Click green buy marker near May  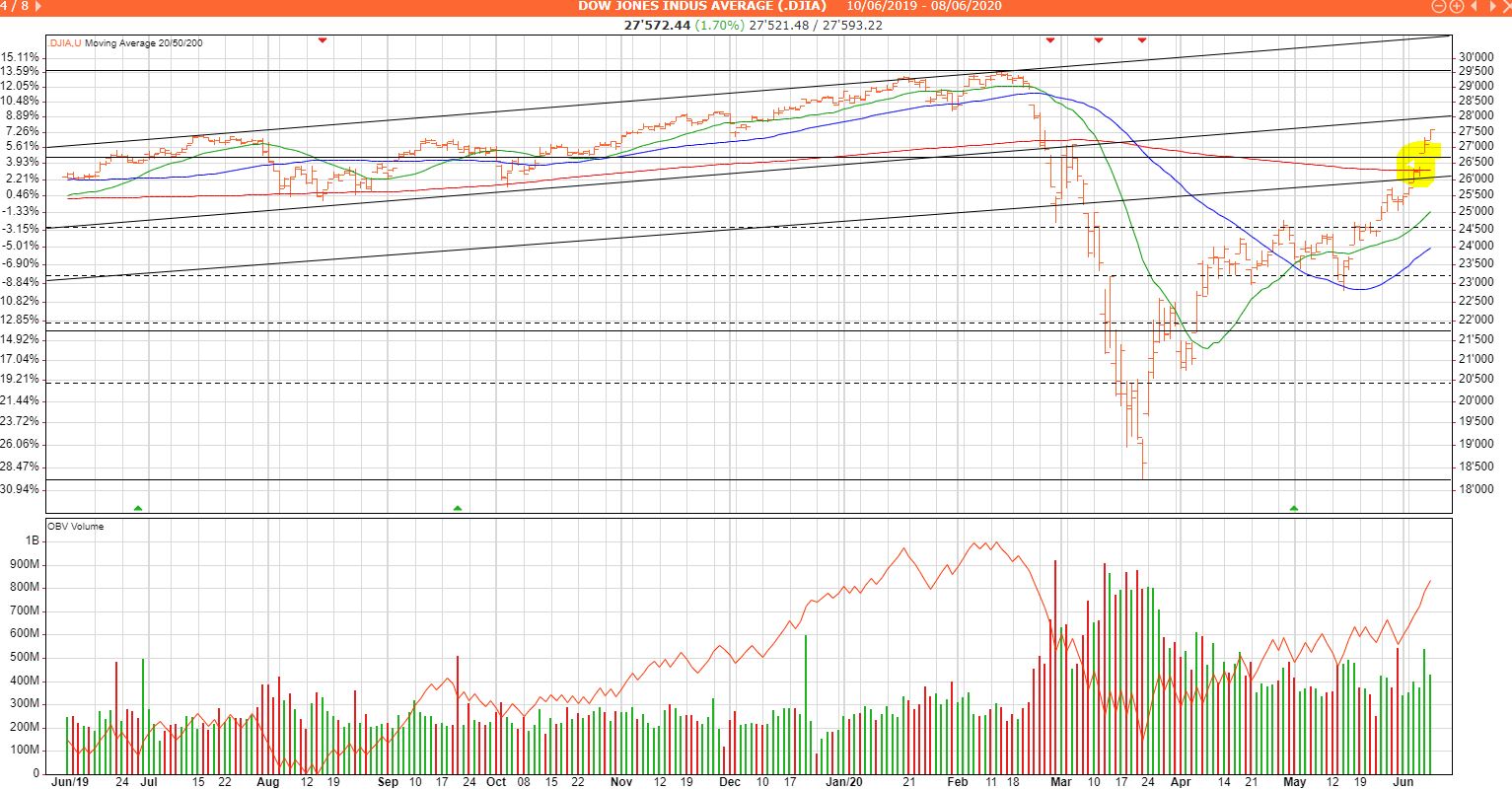coord(1294,508)
